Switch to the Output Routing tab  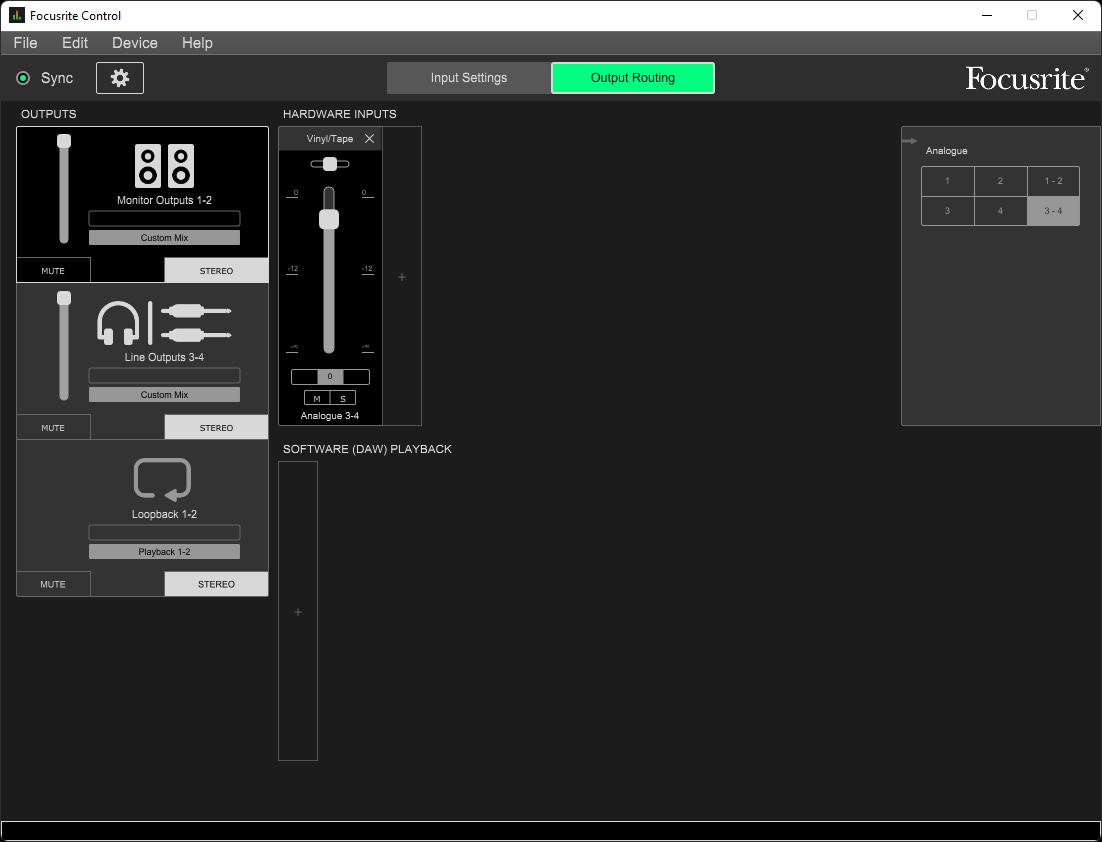tap(633, 78)
